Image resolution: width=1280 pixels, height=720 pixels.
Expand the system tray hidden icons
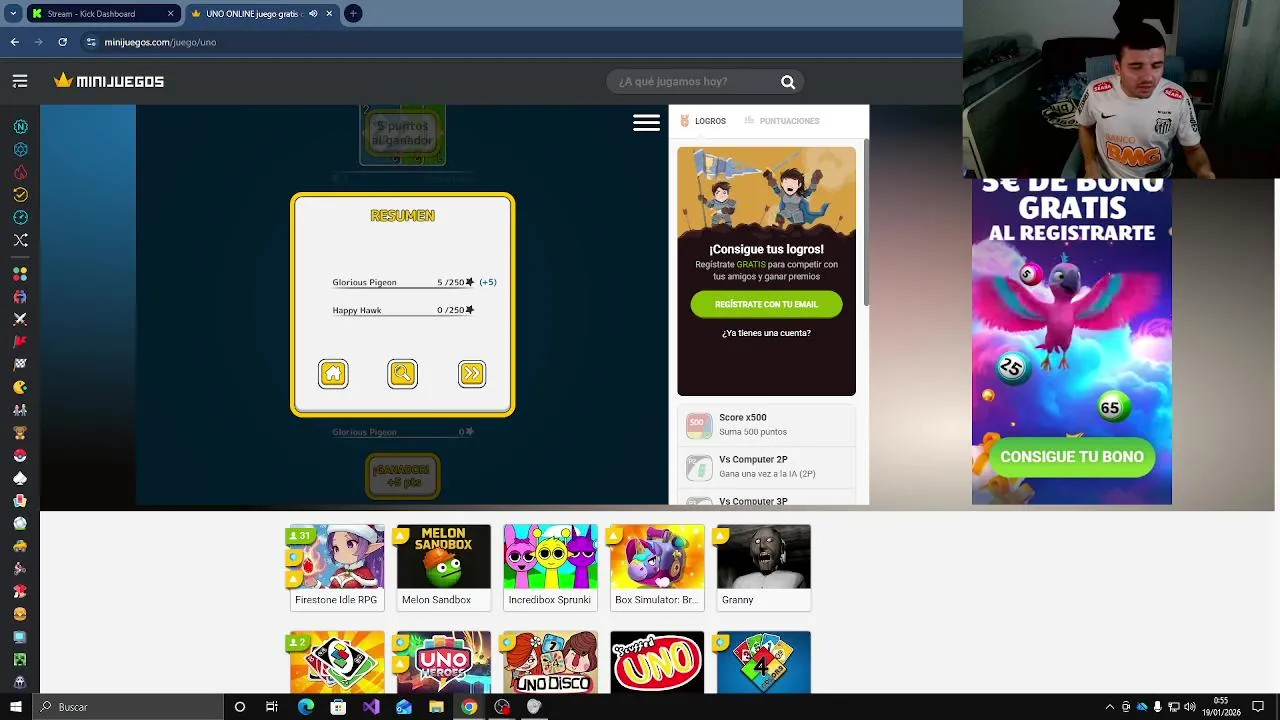pyautogui.click(x=1110, y=707)
